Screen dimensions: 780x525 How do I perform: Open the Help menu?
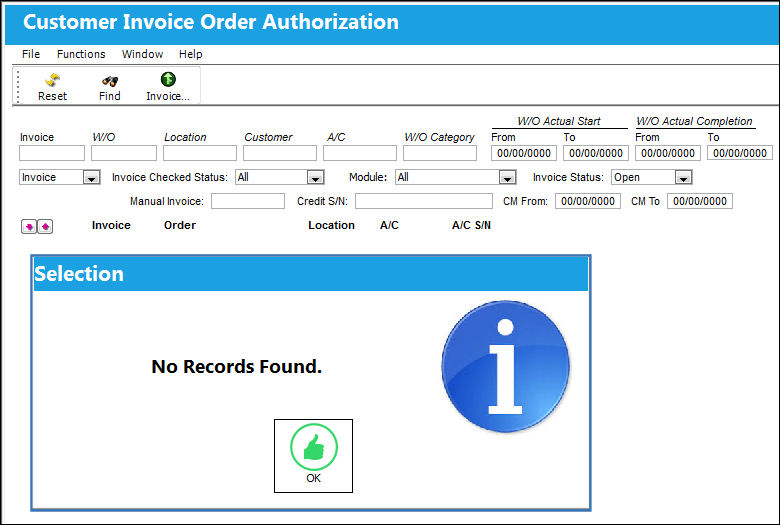(191, 54)
